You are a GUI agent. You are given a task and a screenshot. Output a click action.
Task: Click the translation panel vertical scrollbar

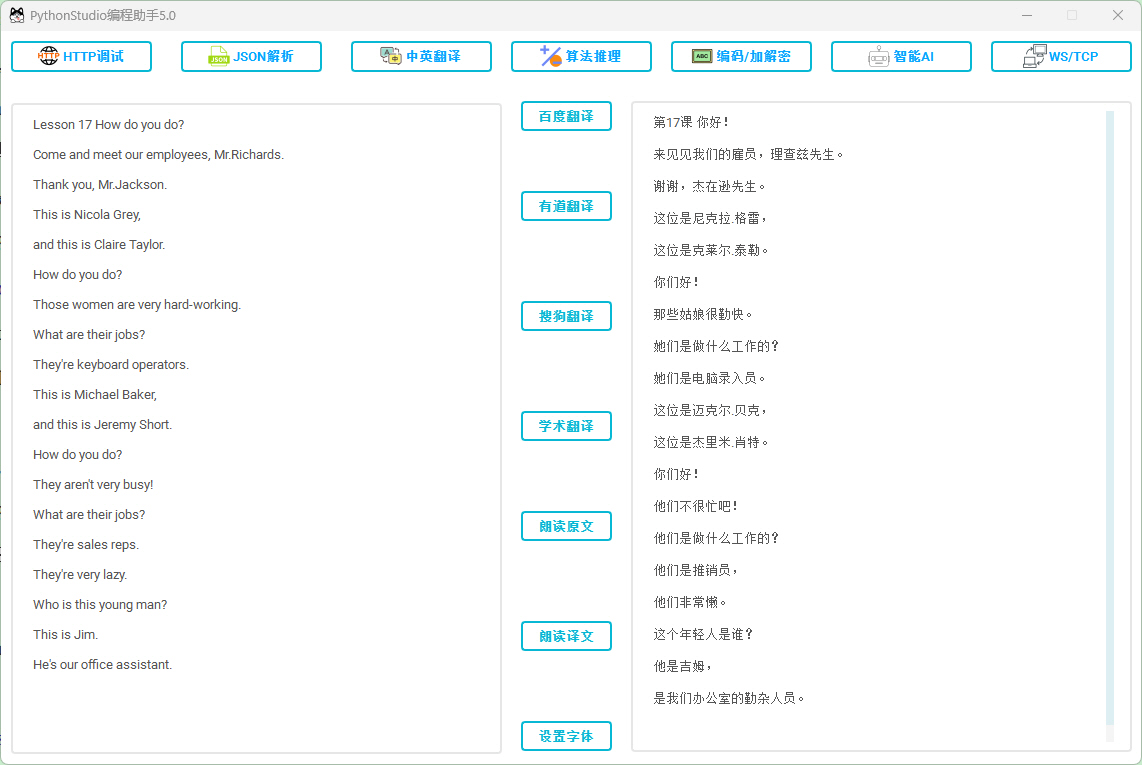[1109, 420]
